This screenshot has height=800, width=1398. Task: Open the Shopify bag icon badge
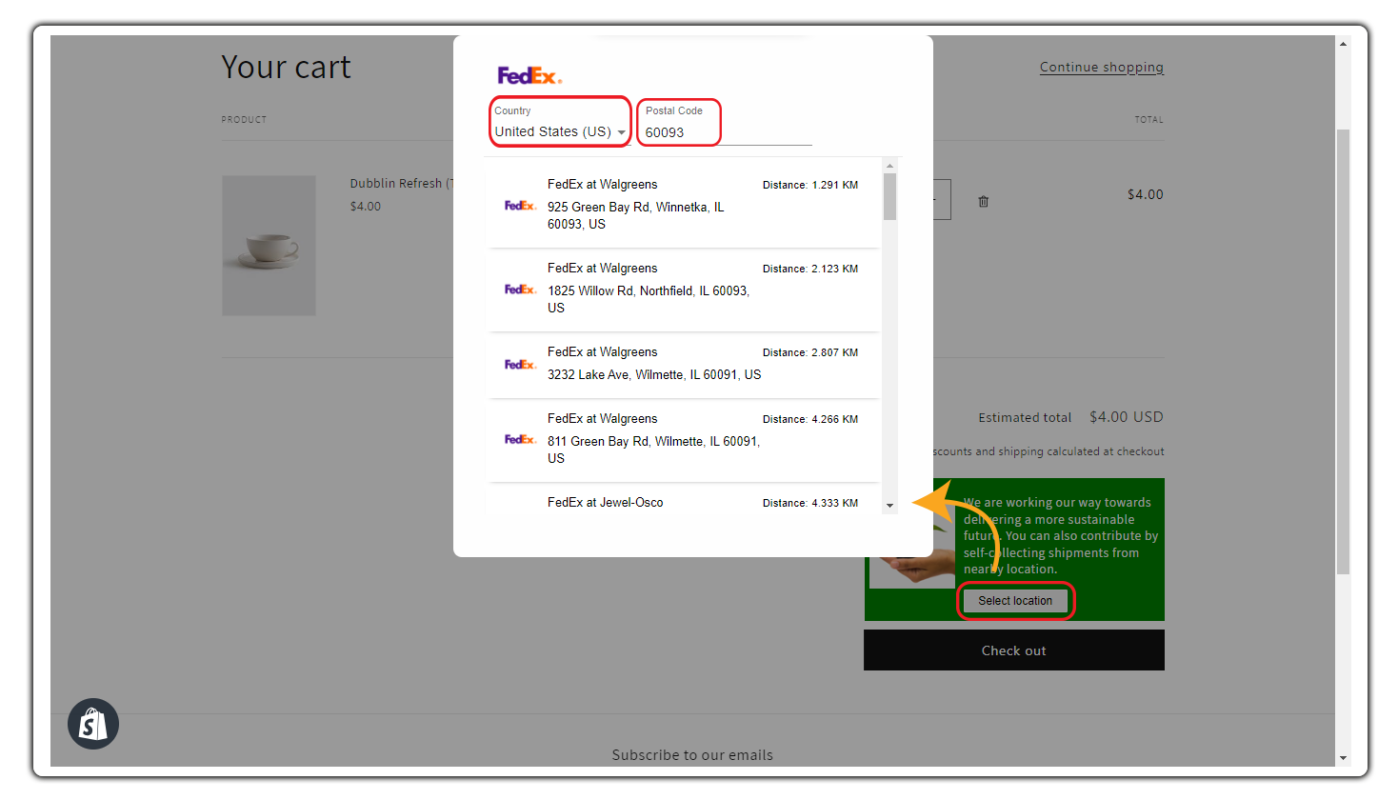(x=93, y=724)
